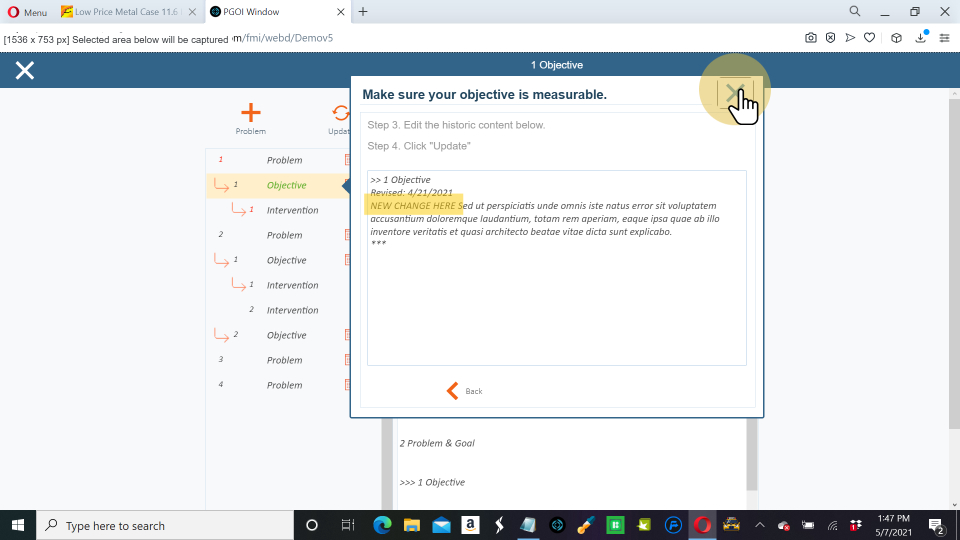Show hidden system tray icons

click(x=759, y=525)
